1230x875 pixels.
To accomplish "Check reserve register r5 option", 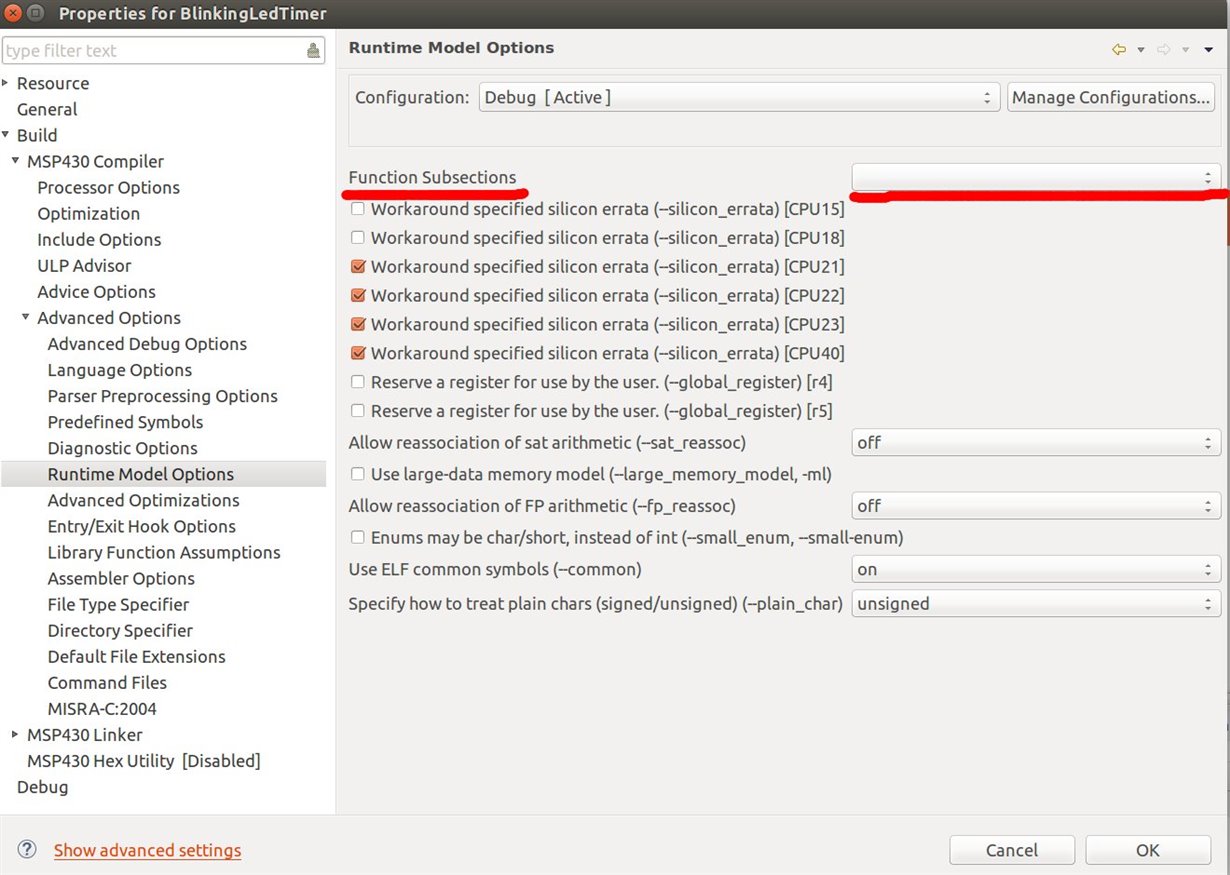I will point(358,411).
